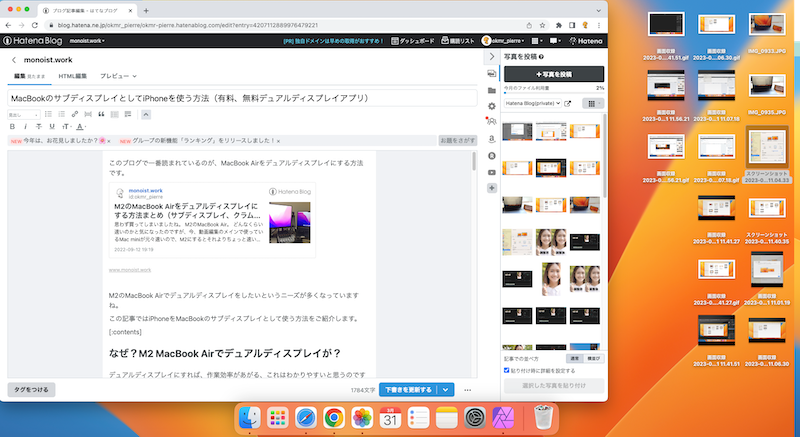The width and height of the screenshot is (800, 437).
Task: Select the 通常 layout option
Action: point(575,358)
